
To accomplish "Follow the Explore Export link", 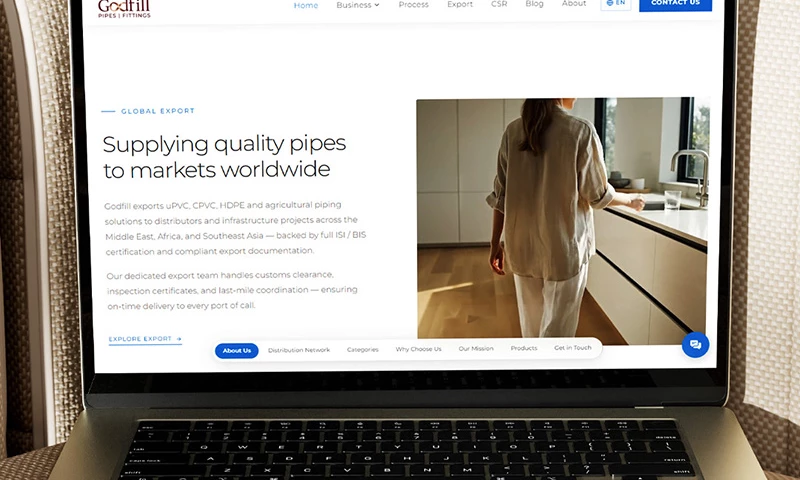I will 145,339.
